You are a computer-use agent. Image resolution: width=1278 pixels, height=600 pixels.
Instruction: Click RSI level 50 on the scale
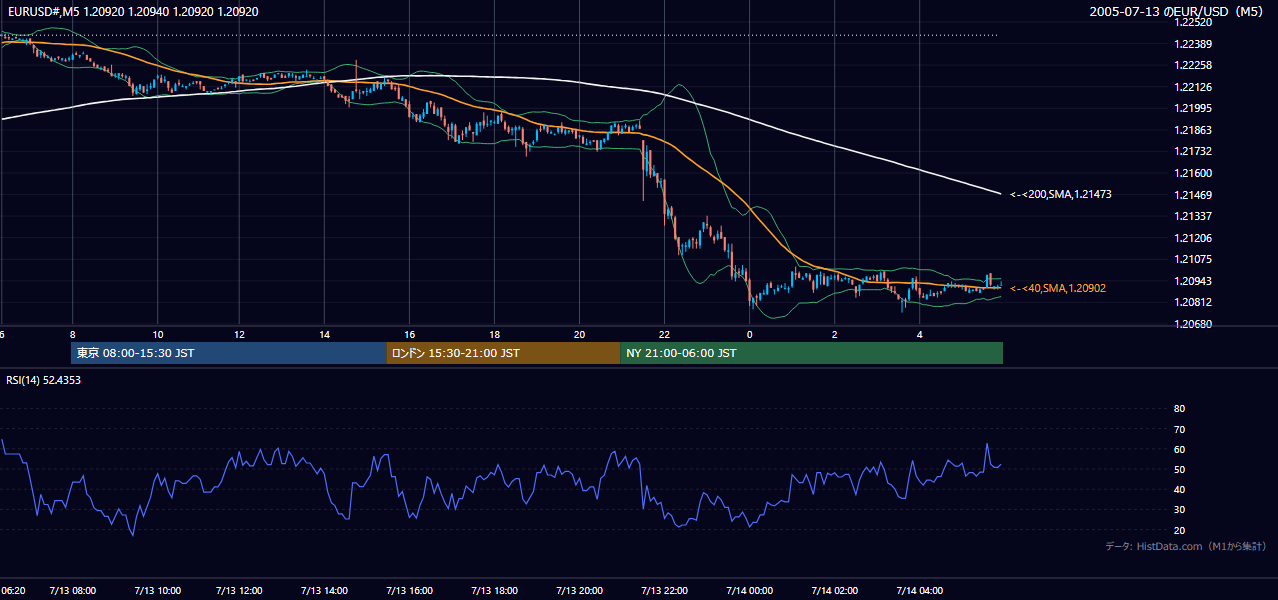[1179, 469]
